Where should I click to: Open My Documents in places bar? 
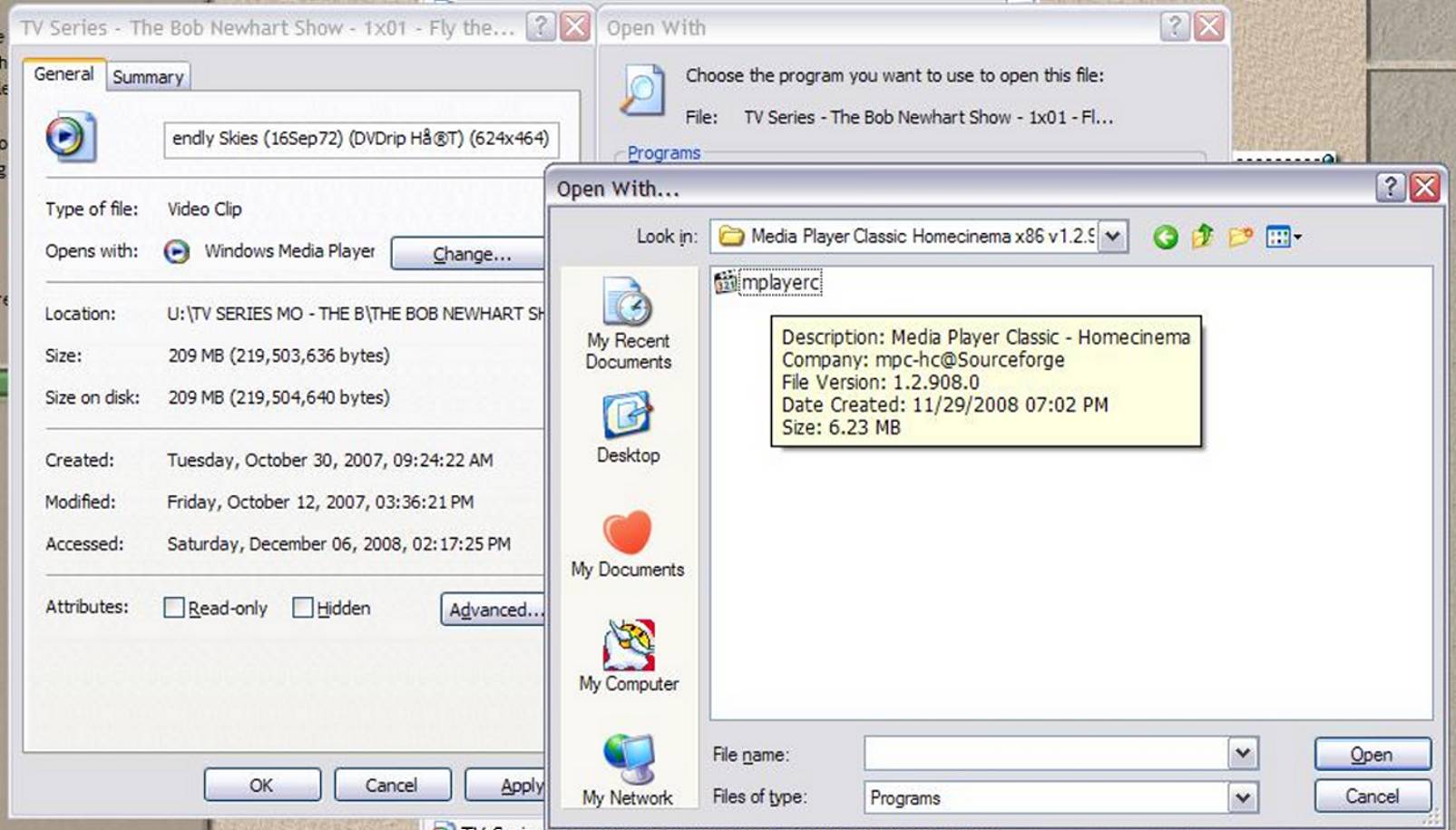coord(628,544)
